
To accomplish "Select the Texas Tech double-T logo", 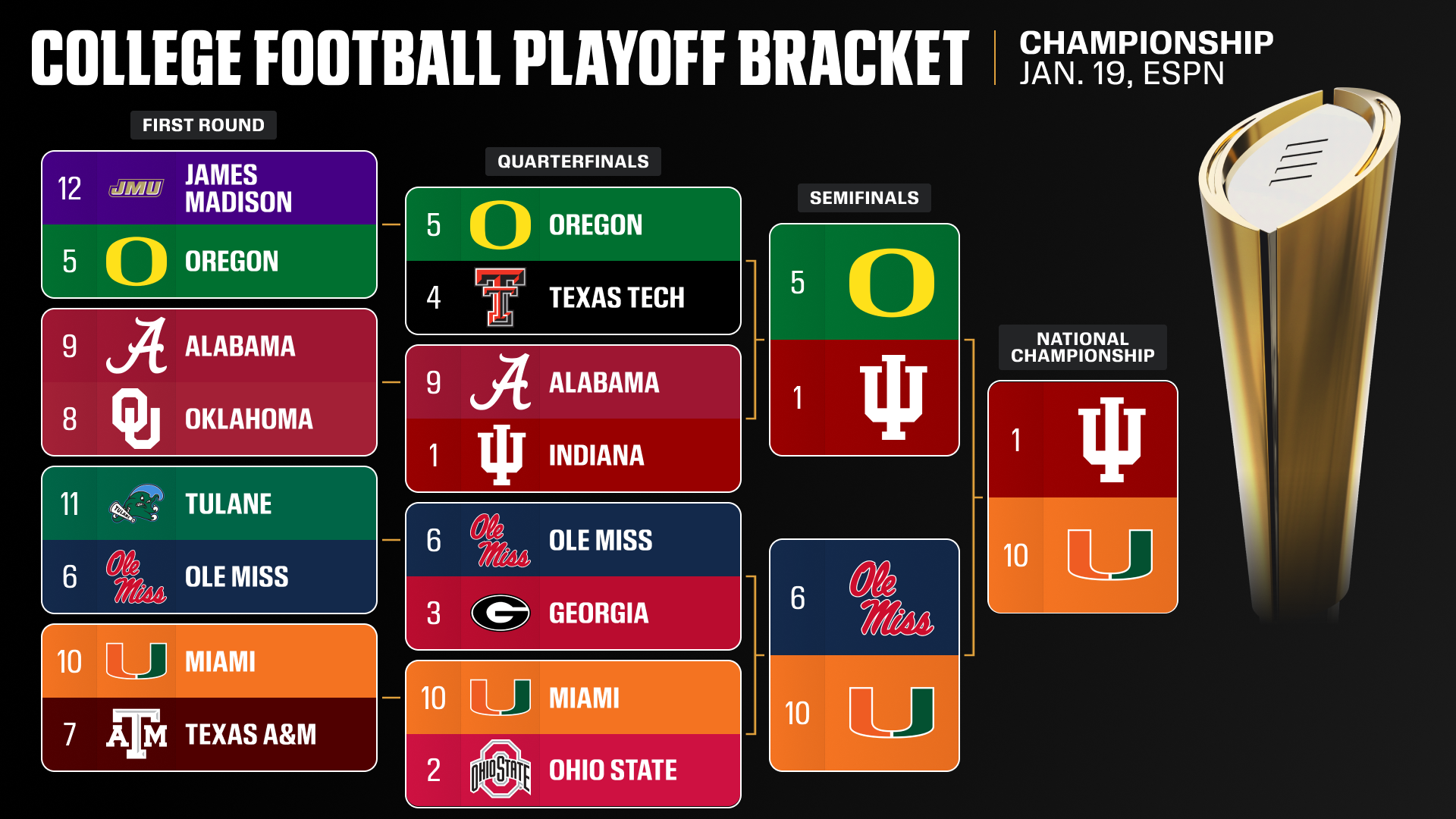I will click(500, 297).
